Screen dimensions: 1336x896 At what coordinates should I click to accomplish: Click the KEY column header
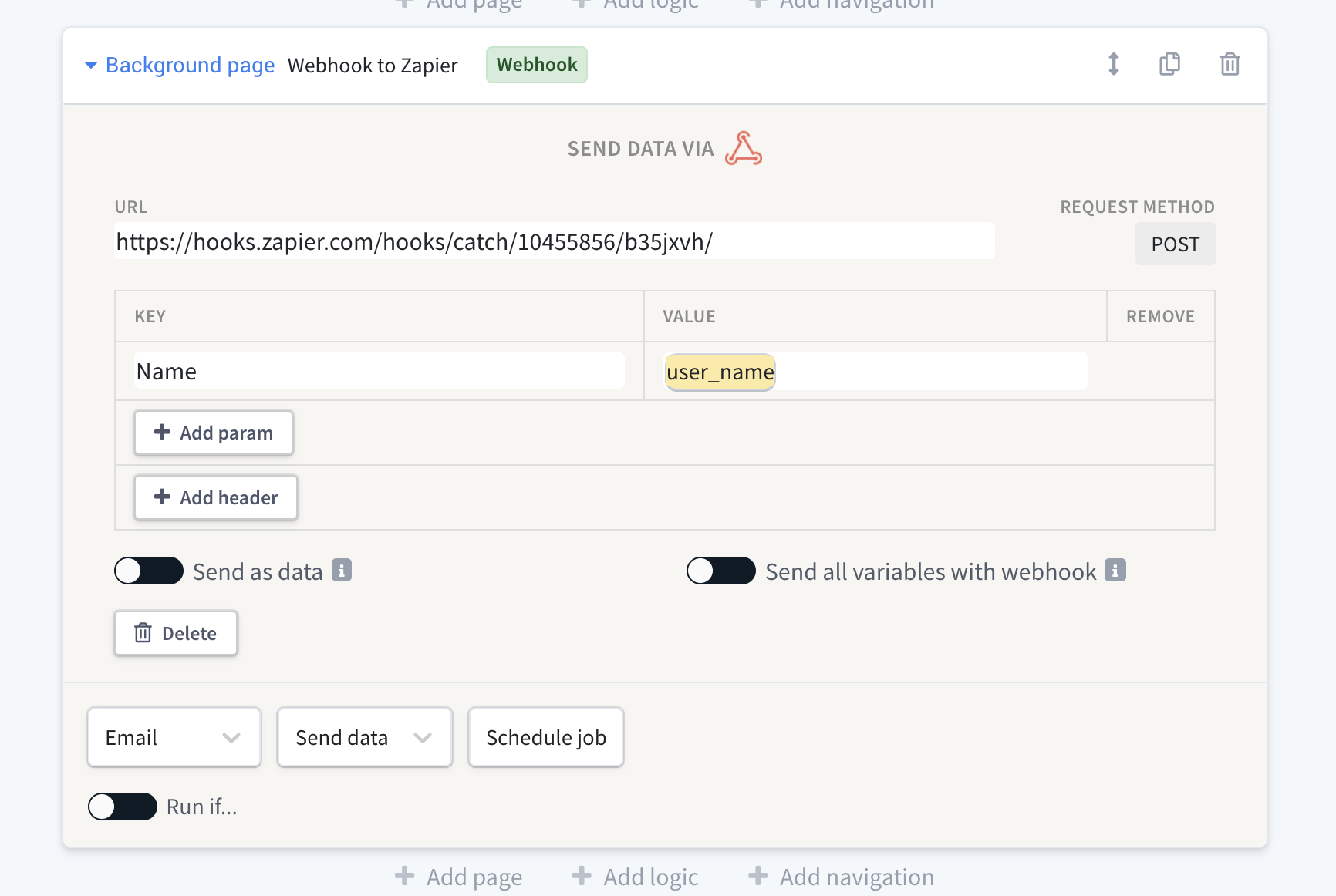click(150, 316)
